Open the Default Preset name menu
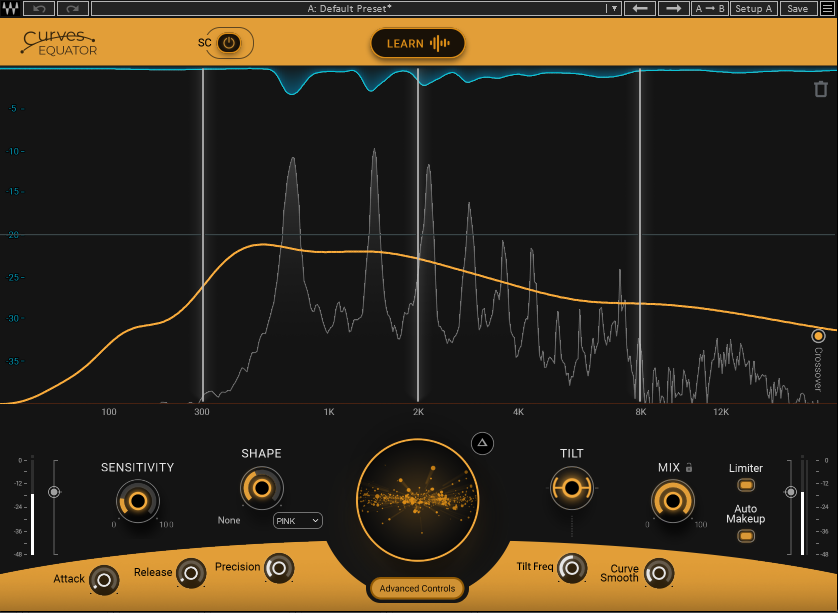Viewport: 838px width, 613px height. (350, 9)
